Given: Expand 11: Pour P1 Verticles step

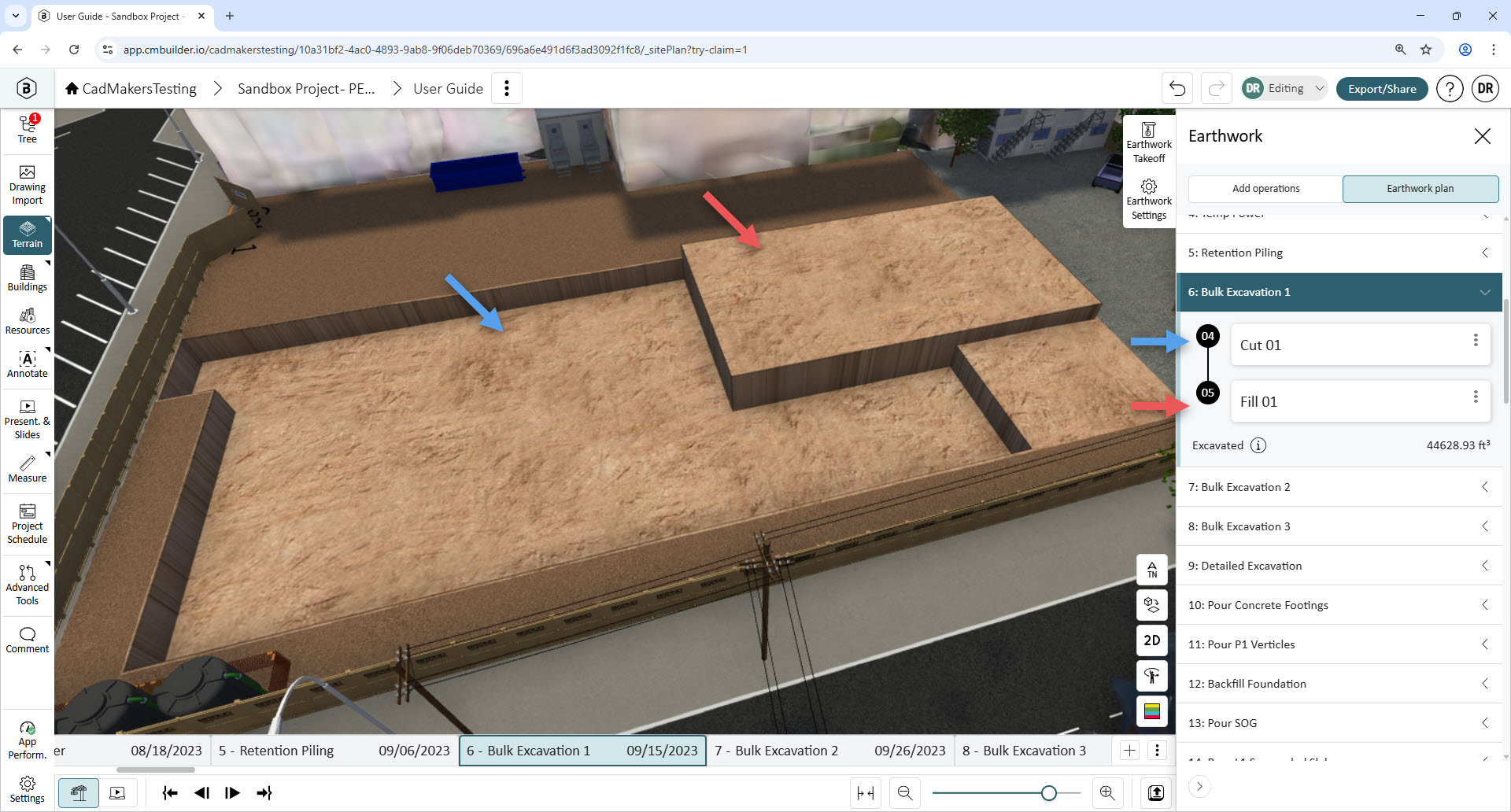Looking at the screenshot, I should tap(1339, 644).
